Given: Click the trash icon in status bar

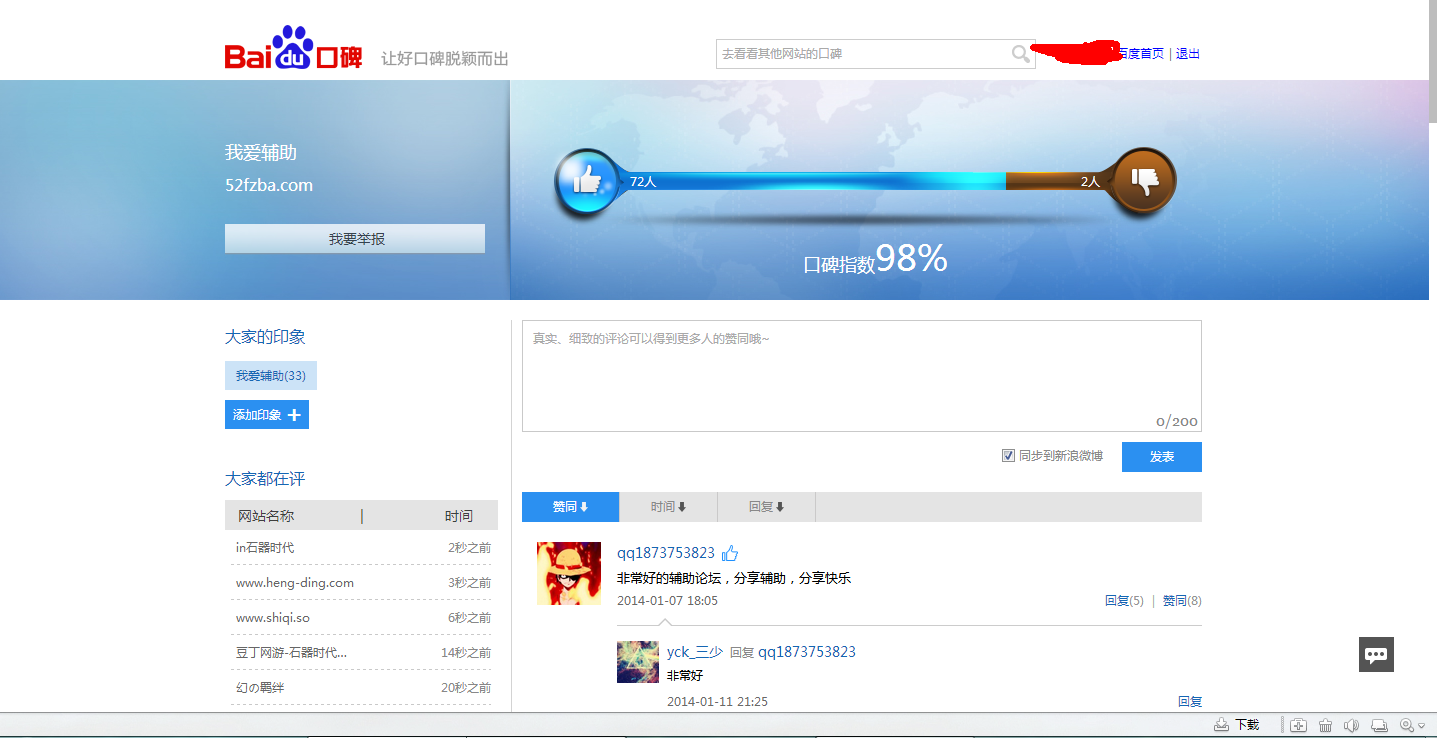Looking at the screenshot, I should (x=1325, y=725).
